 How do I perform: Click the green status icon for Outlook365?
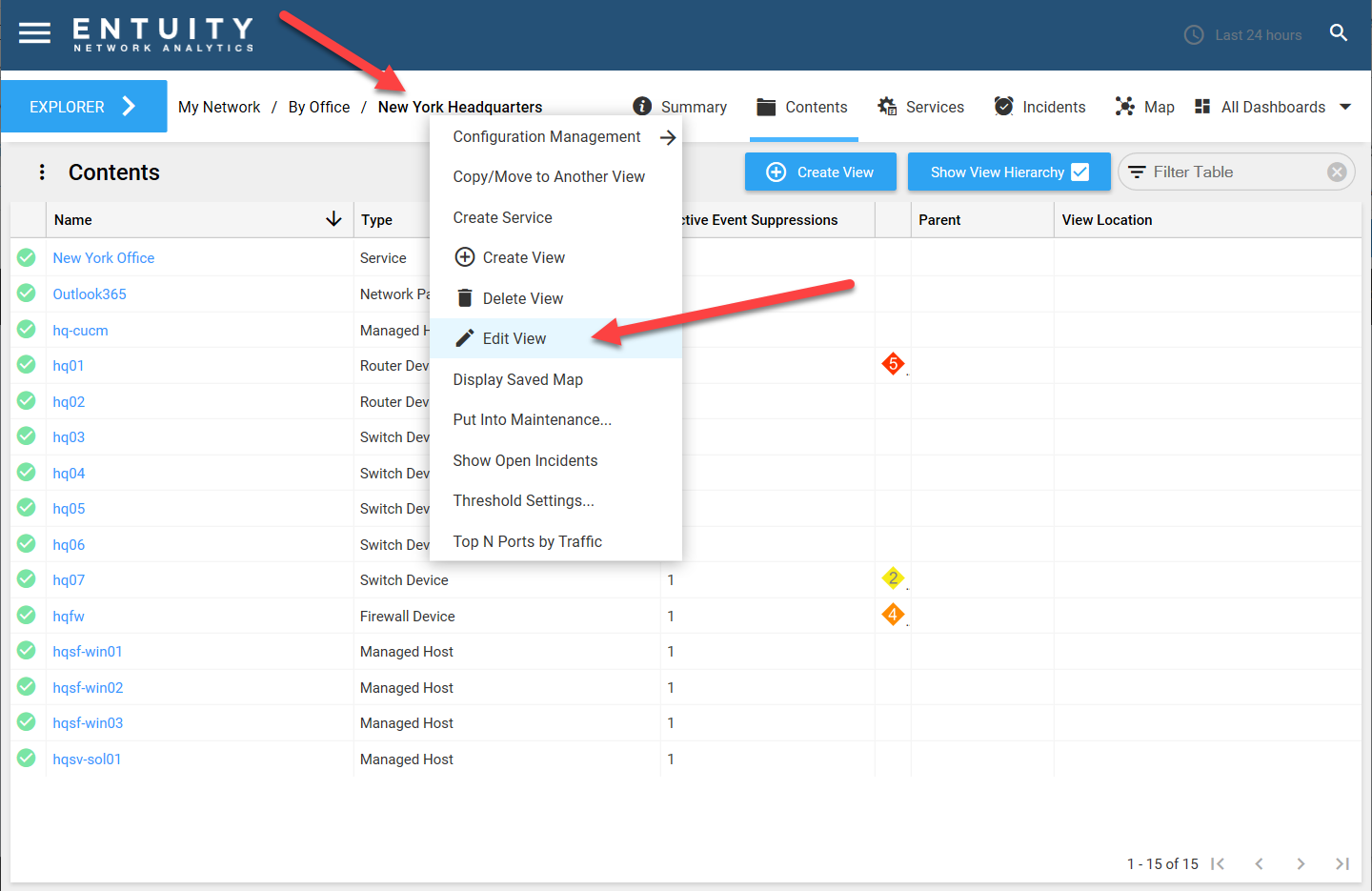pyautogui.click(x=27, y=294)
